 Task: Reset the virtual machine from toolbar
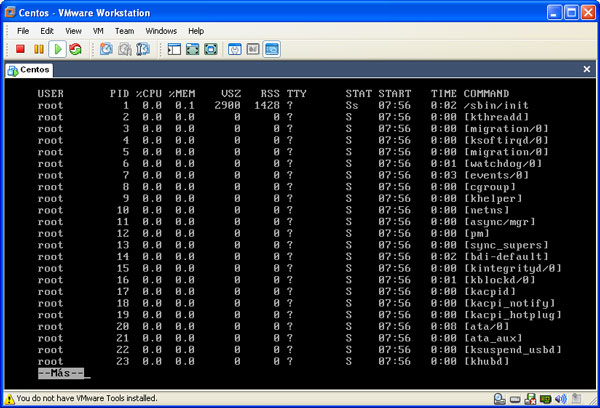(75, 49)
